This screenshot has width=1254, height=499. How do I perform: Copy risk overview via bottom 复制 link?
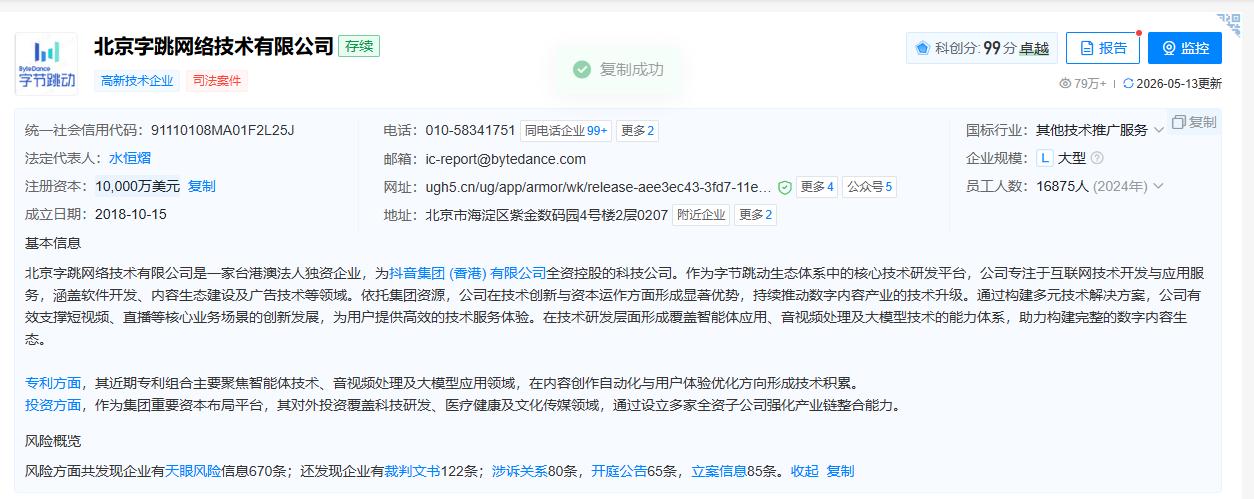(x=840, y=471)
